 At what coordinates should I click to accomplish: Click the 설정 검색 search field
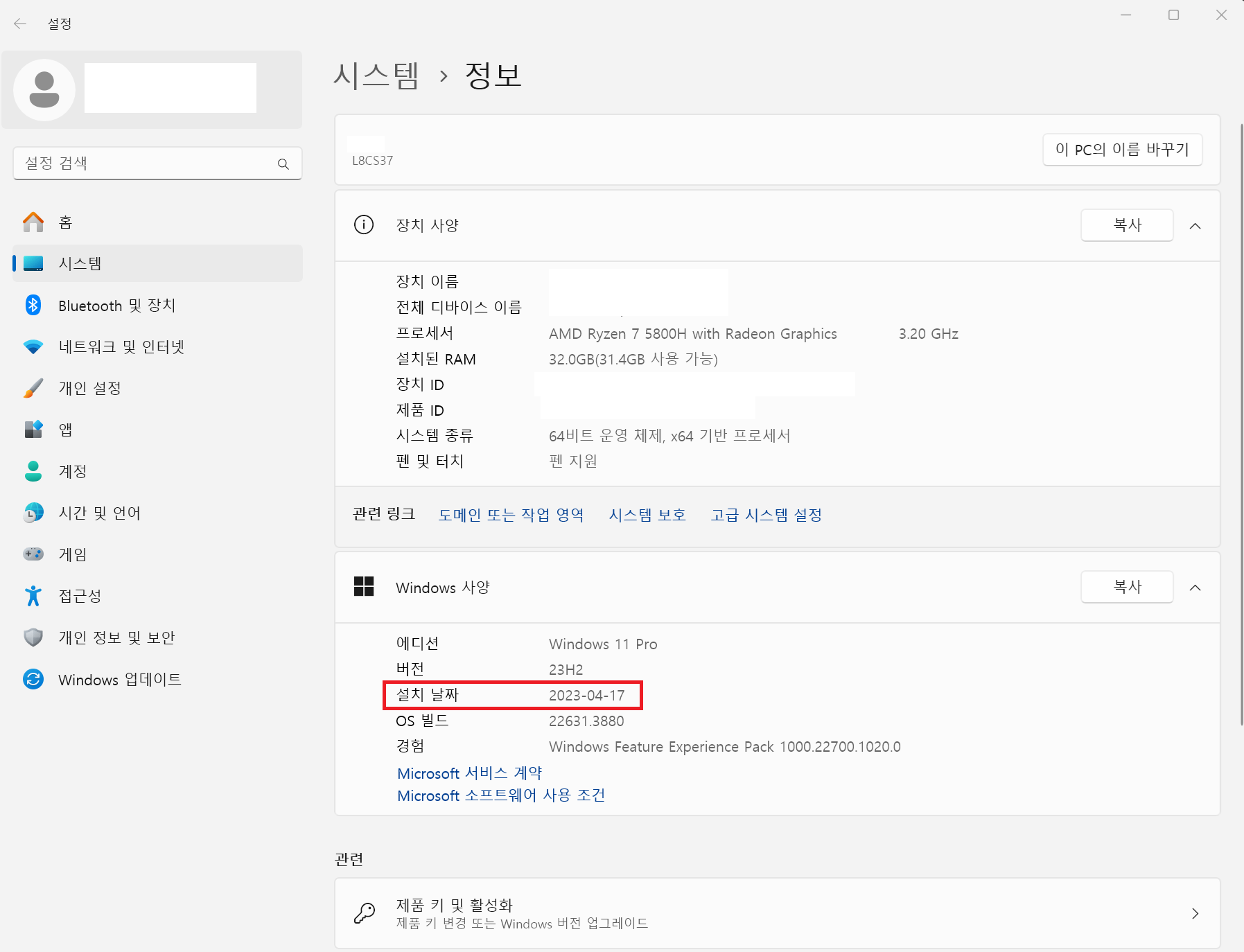coord(157,164)
